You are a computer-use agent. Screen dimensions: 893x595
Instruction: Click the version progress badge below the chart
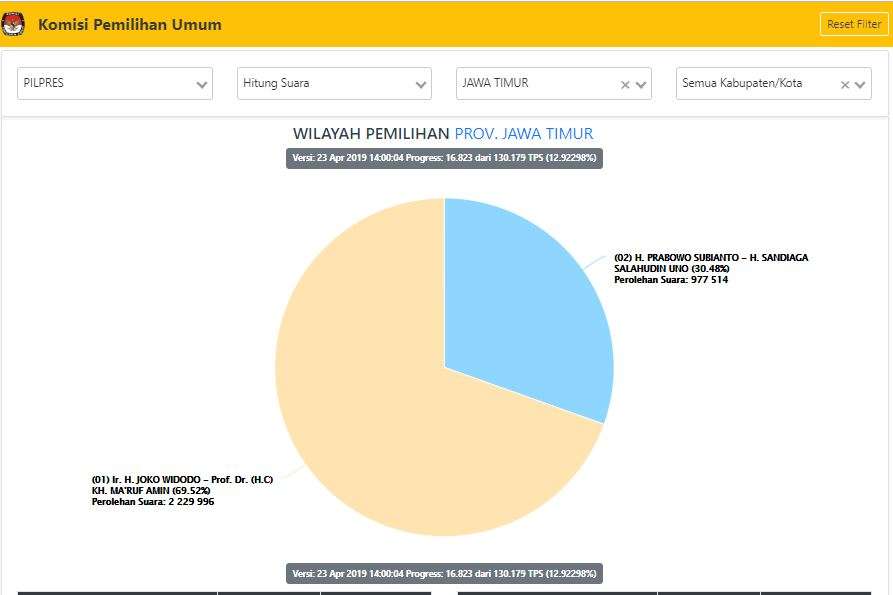tap(445, 574)
